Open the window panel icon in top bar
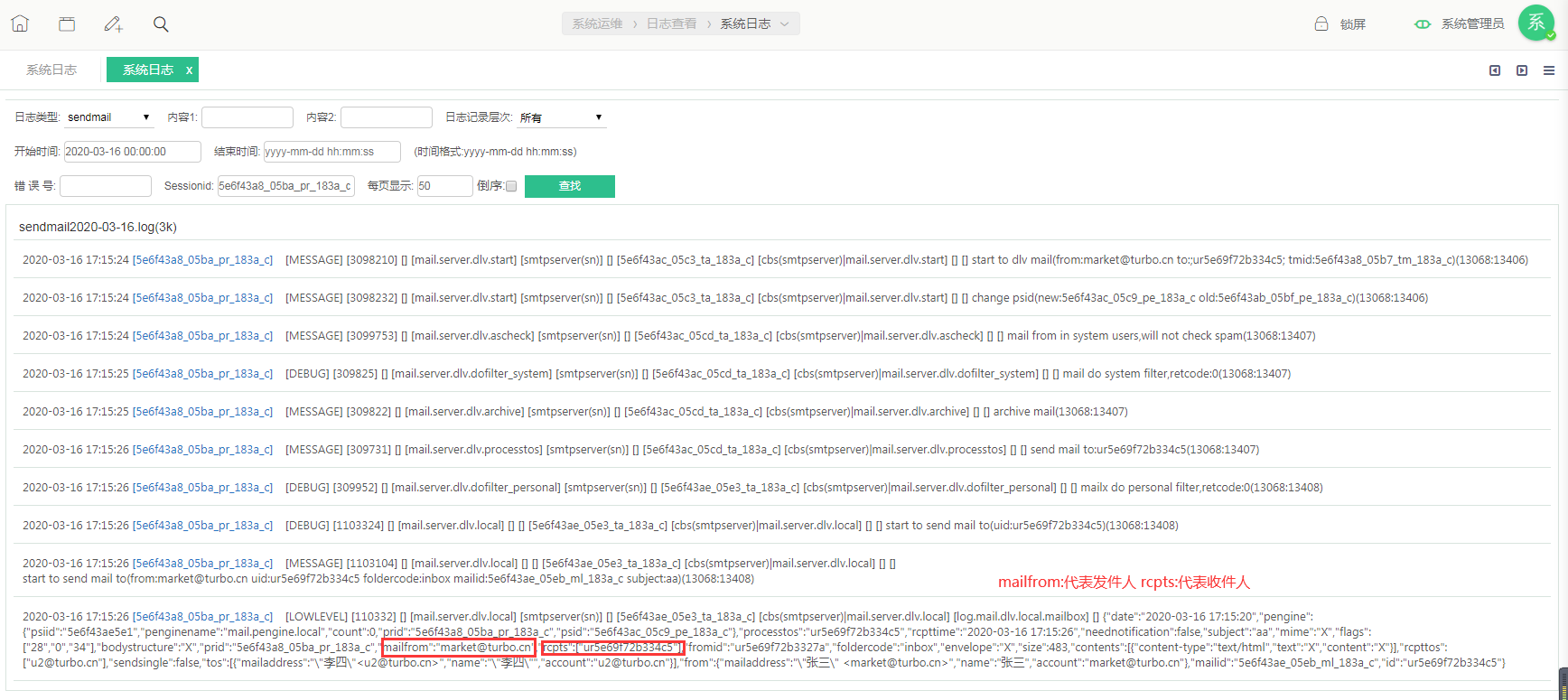The height and width of the screenshot is (700, 1568). click(67, 24)
